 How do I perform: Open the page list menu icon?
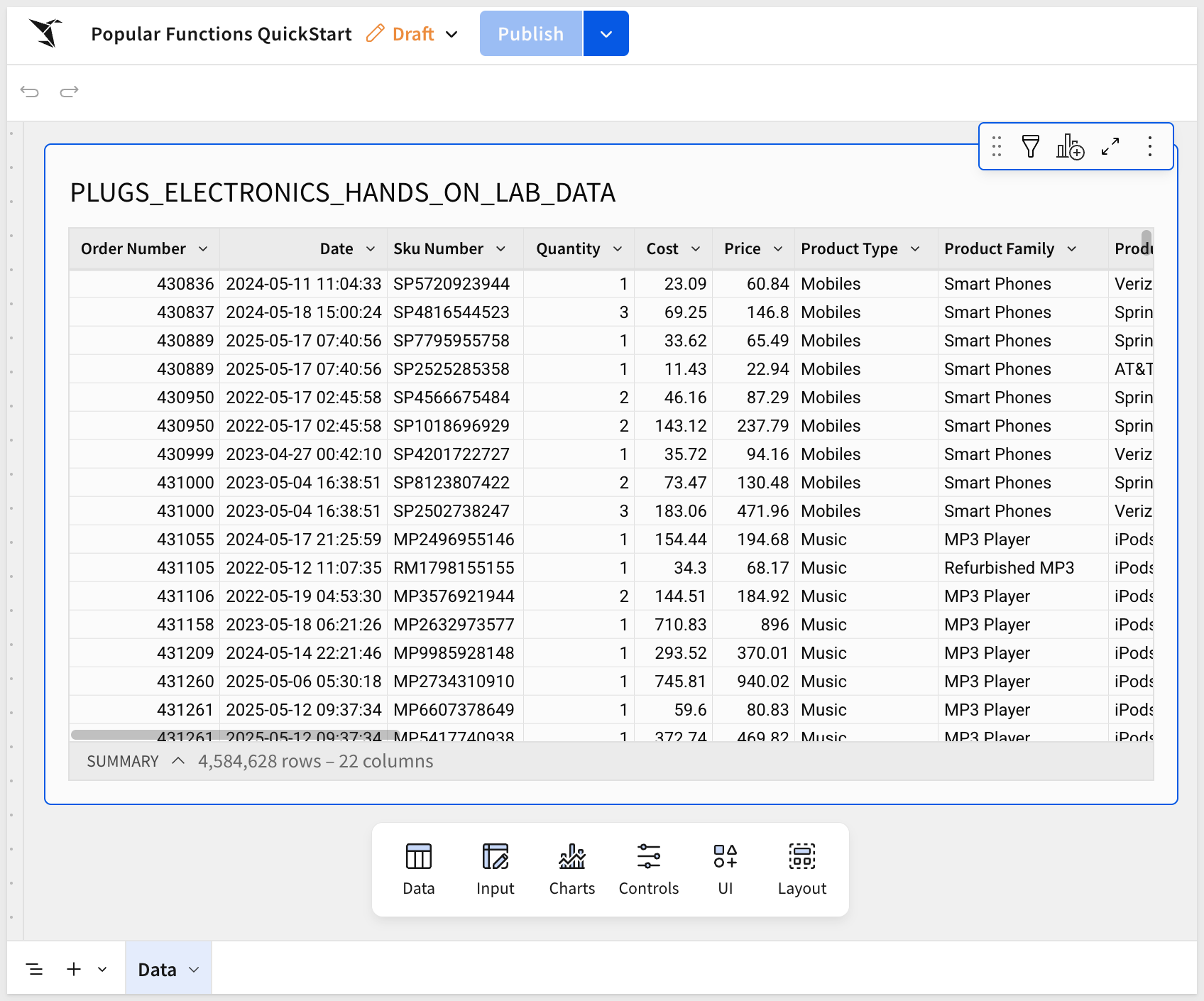34,970
